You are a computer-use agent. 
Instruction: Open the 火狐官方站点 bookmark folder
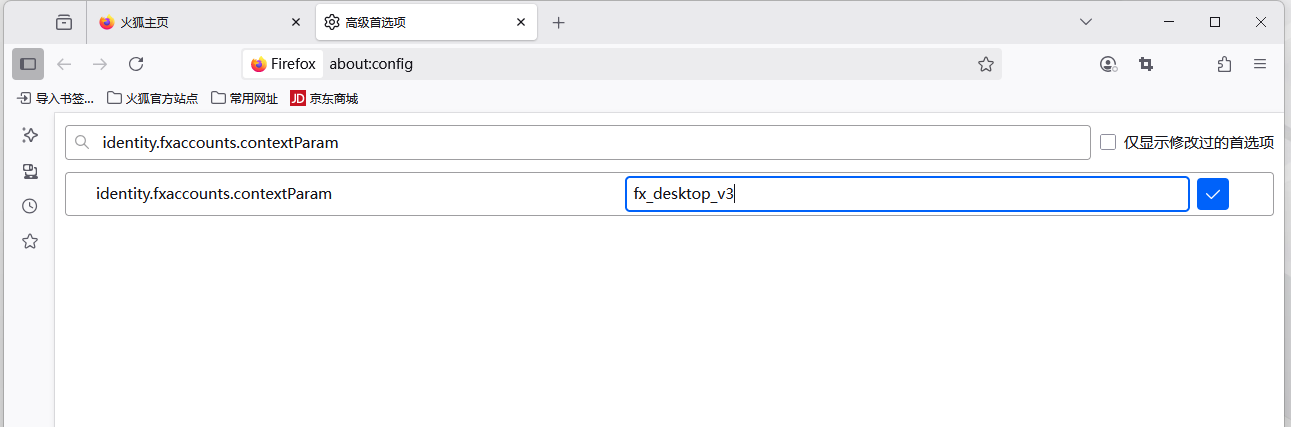tap(152, 98)
